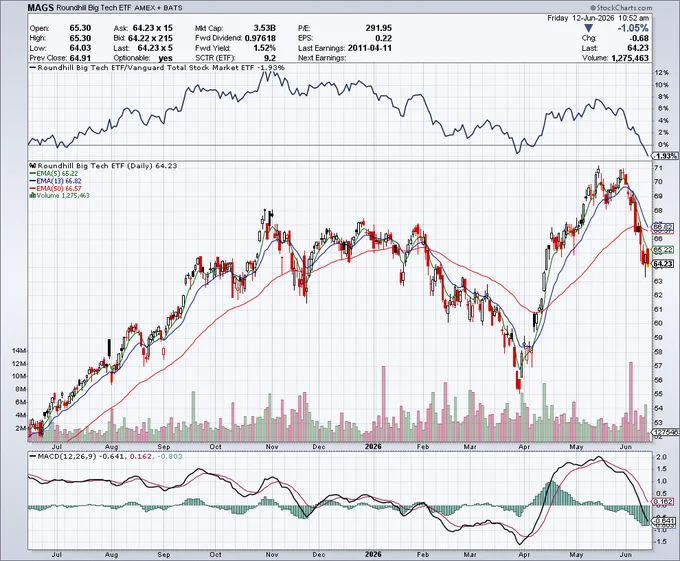Click the Bid value 64.22 x 215
Screen dimensions: 680x561
tap(150, 38)
